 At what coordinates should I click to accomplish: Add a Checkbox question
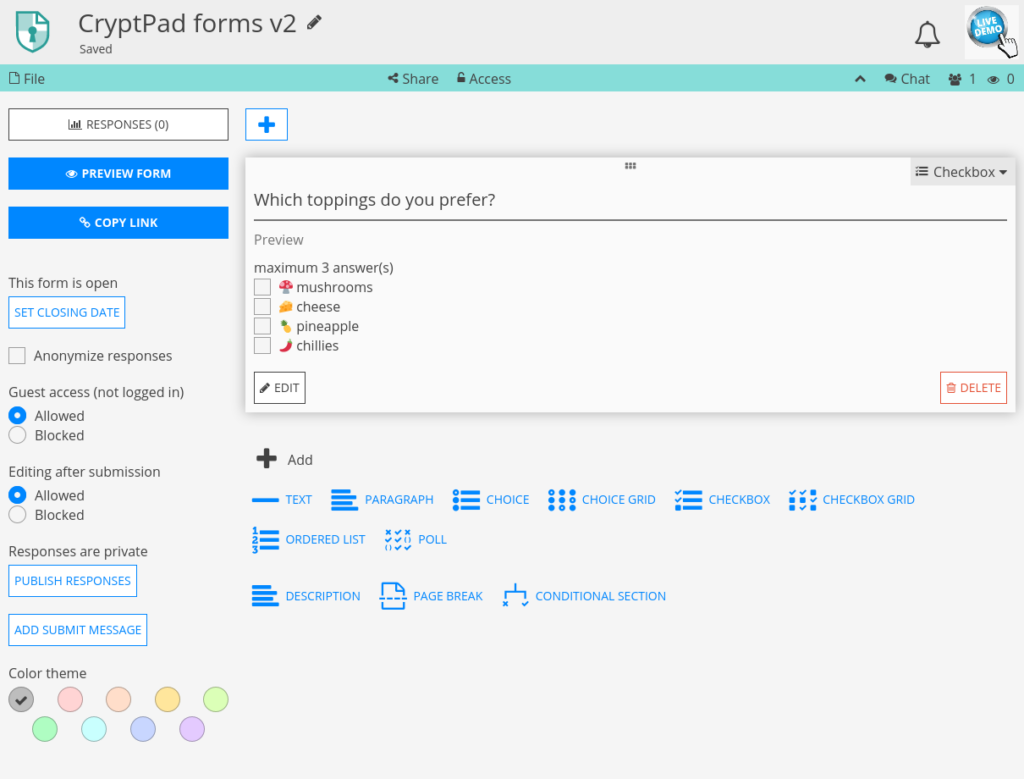tap(722, 500)
